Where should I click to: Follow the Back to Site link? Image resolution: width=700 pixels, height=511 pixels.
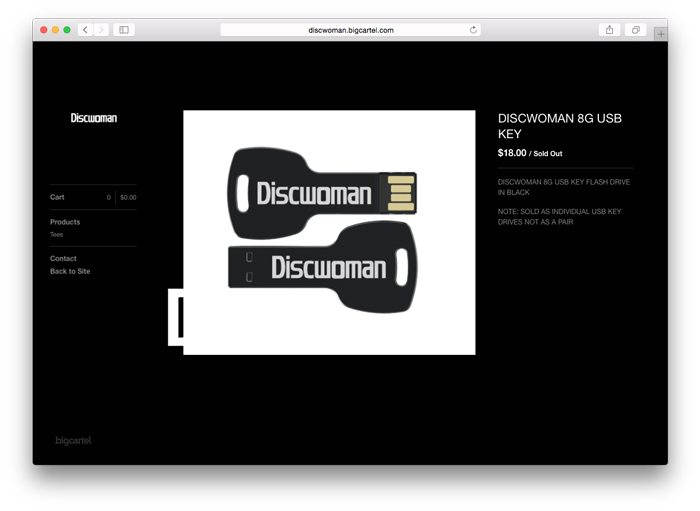tap(70, 271)
